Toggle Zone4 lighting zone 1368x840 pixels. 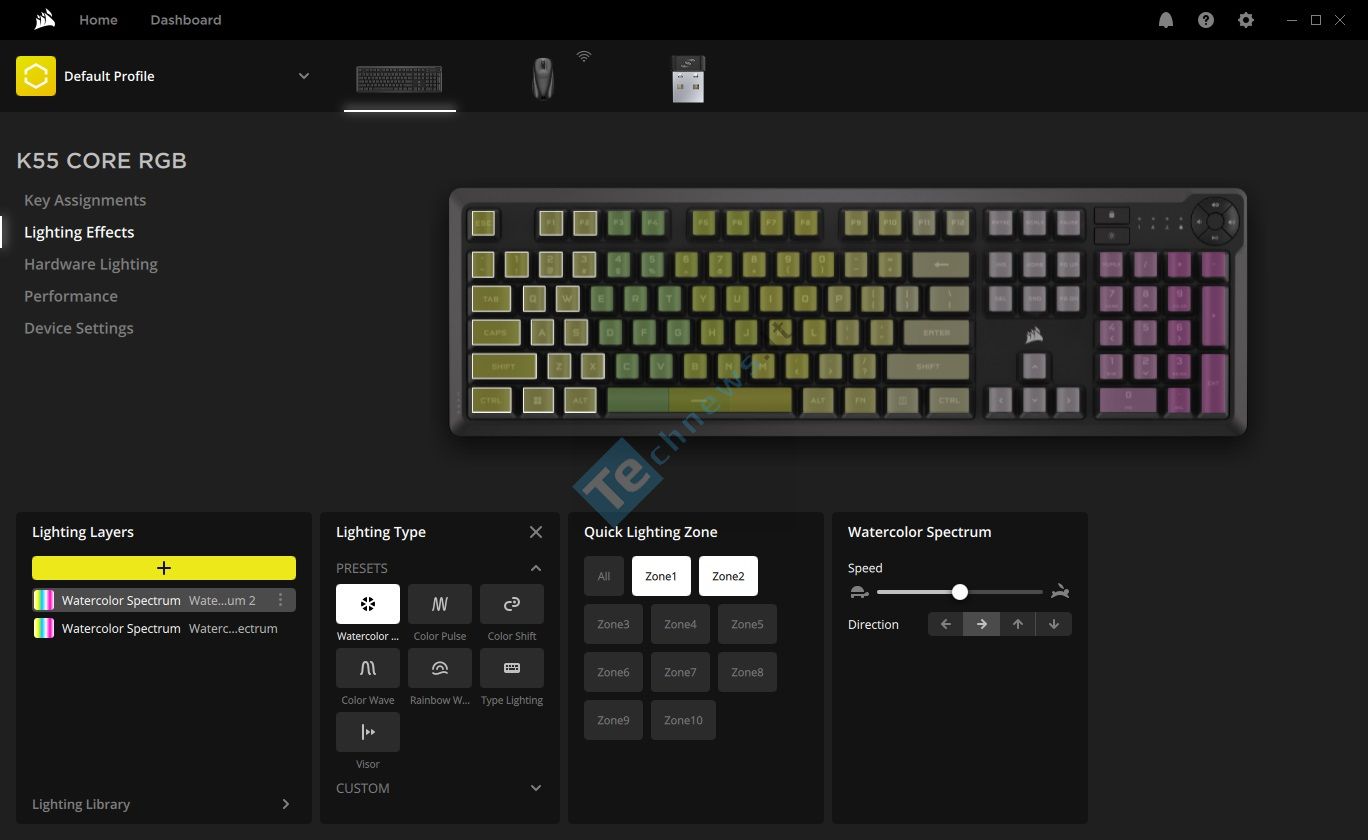[x=680, y=624]
